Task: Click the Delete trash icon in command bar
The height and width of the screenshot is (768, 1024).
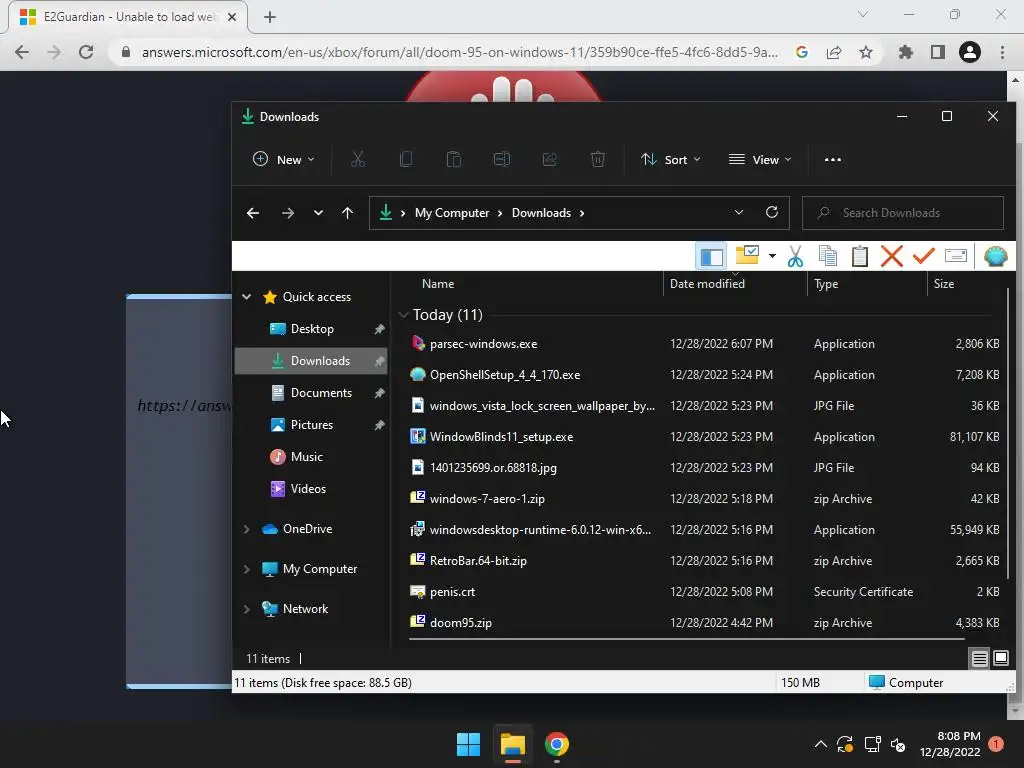Action: 598,159
